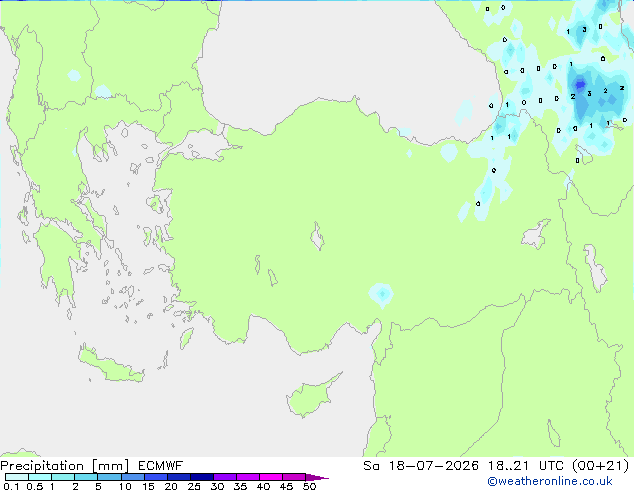The height and width of the screenshot is (490, 634).
Task: Pick the 15–20 mm legend swatch
Action: pos(155,477)
